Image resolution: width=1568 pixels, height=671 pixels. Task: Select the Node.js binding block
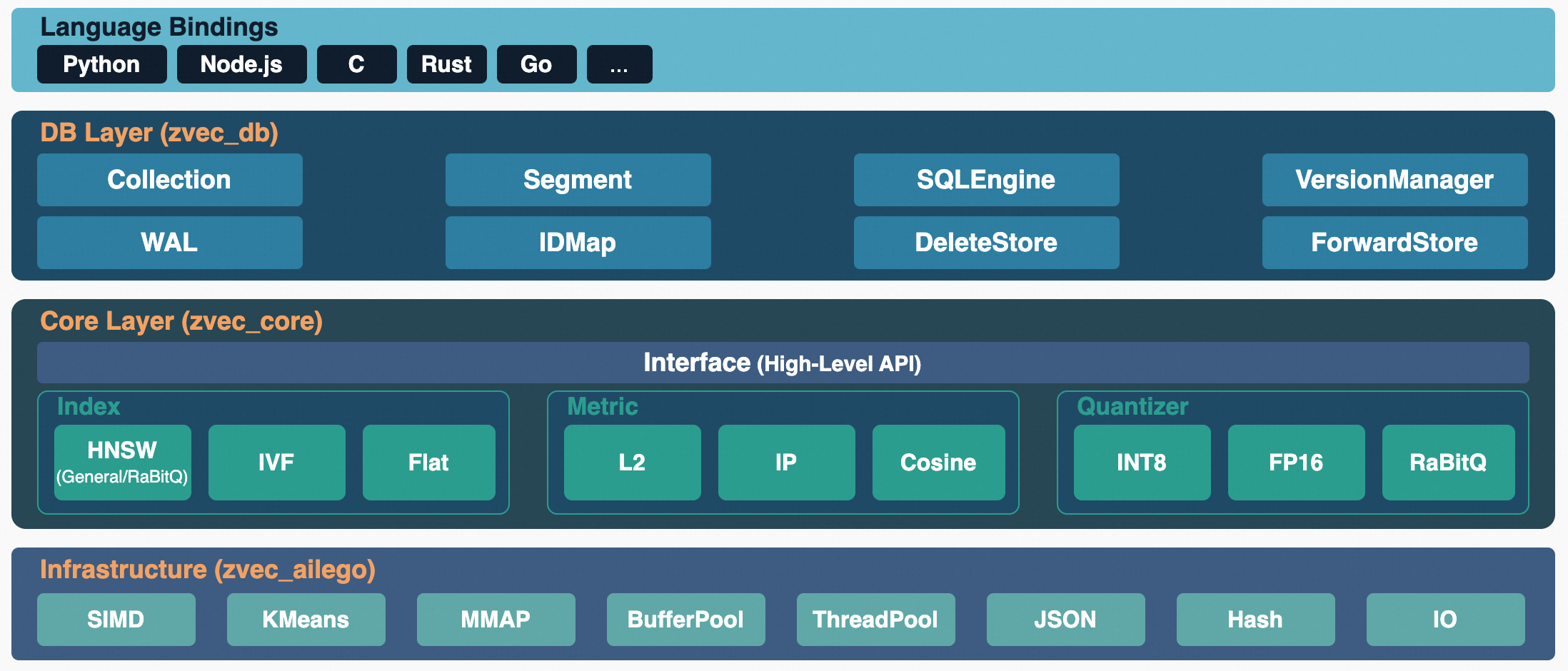[241, 64]
